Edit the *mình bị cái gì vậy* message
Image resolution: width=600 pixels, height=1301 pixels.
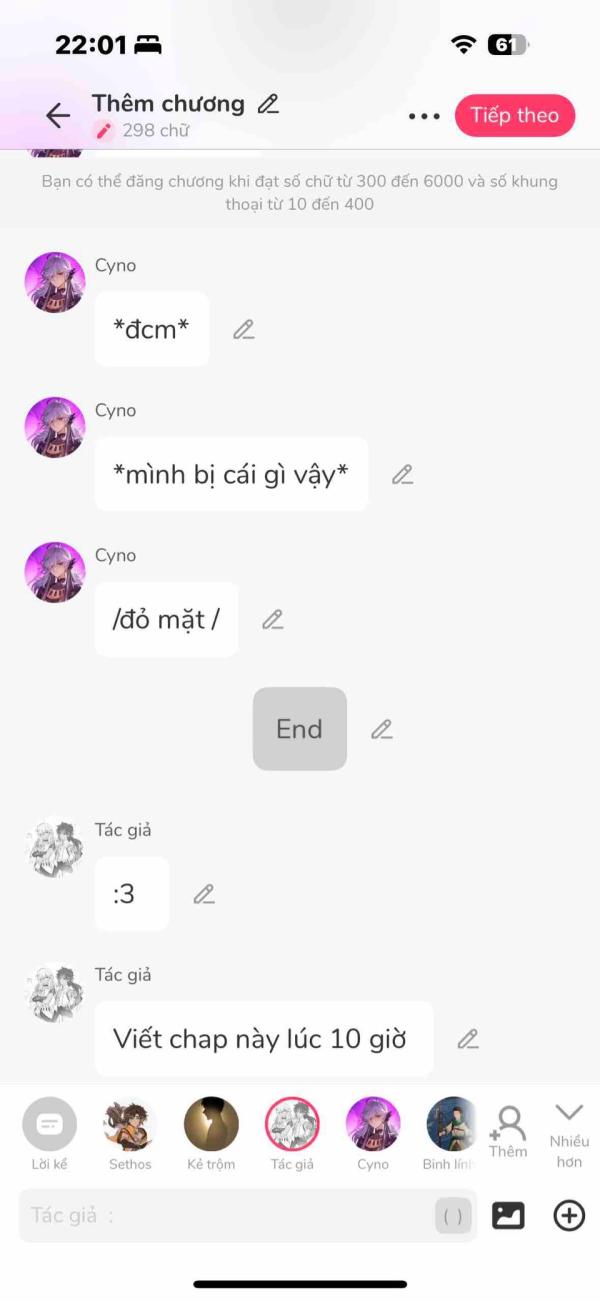[402, 475]
